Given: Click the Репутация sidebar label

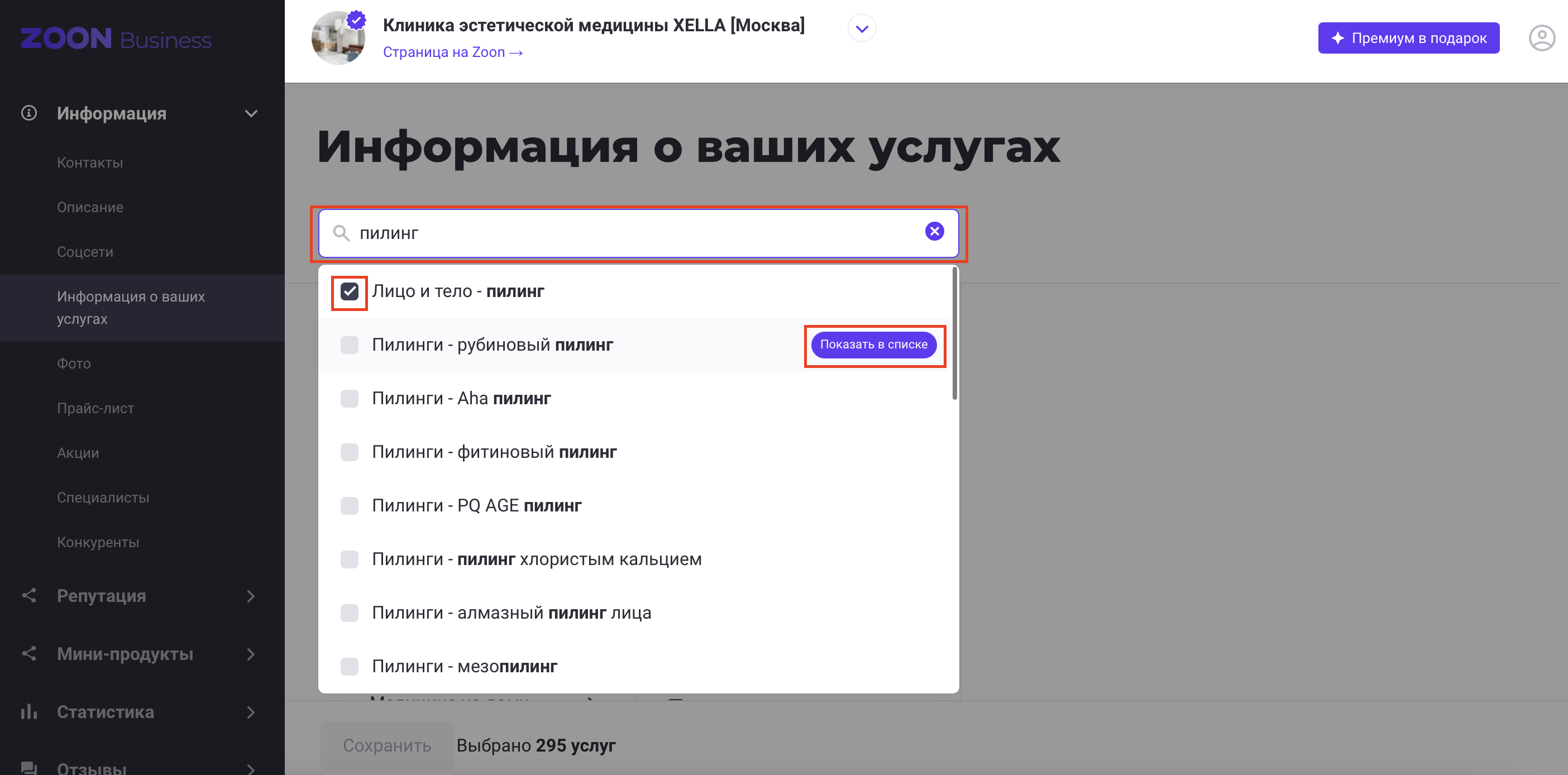Looking at the screenshot, I should 101,595.
